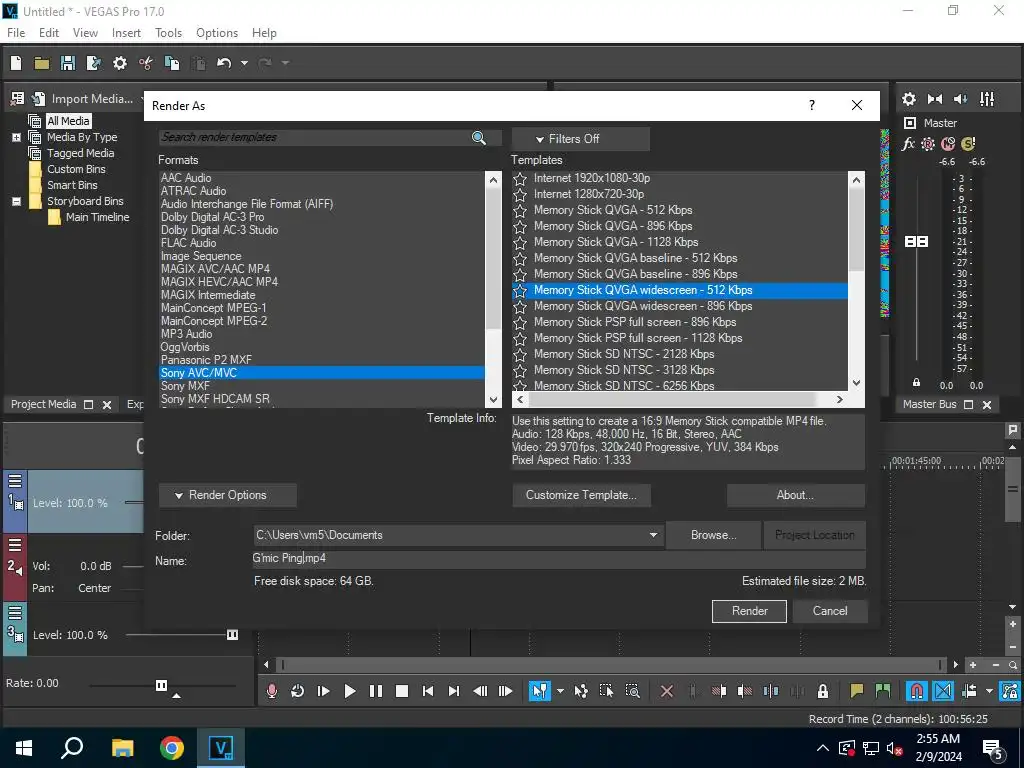
Task: Open the Folder path dropdown arrow
Action: 653,535
